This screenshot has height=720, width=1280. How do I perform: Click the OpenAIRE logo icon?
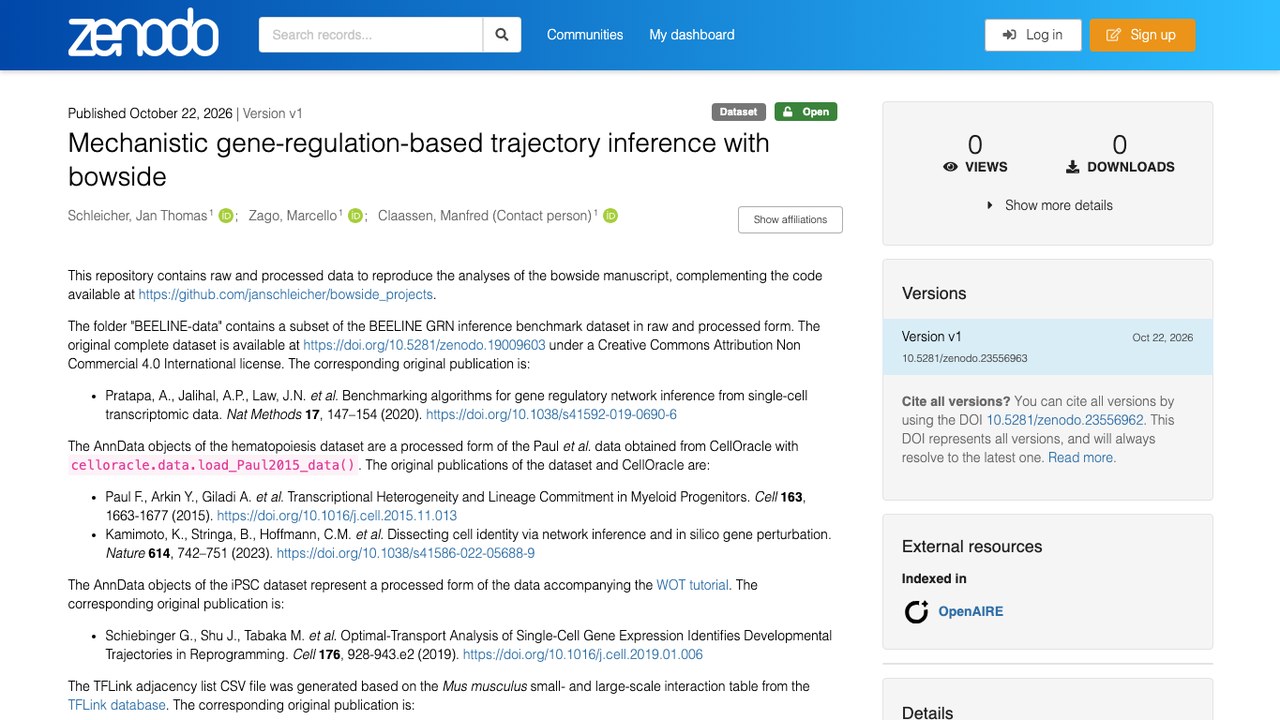pos(916,611)
